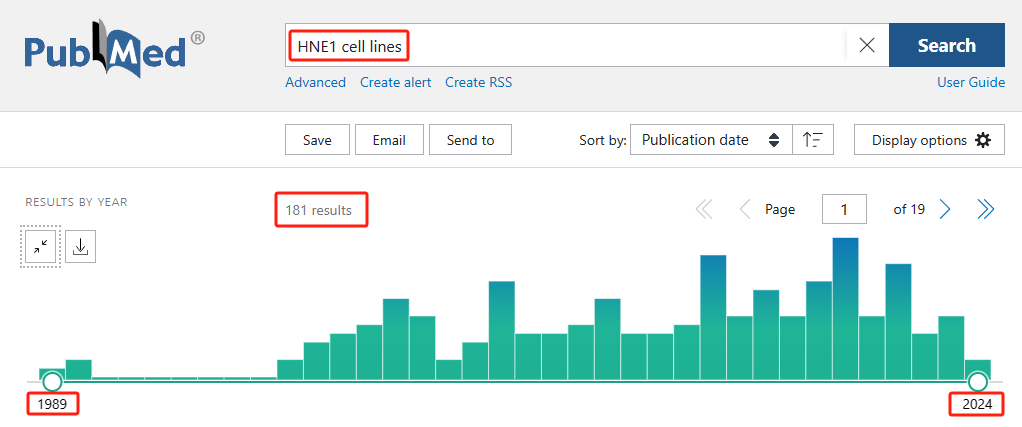The image size is (1022, 427).
Task: Go to the previous results page
Action: pos(745,209)
